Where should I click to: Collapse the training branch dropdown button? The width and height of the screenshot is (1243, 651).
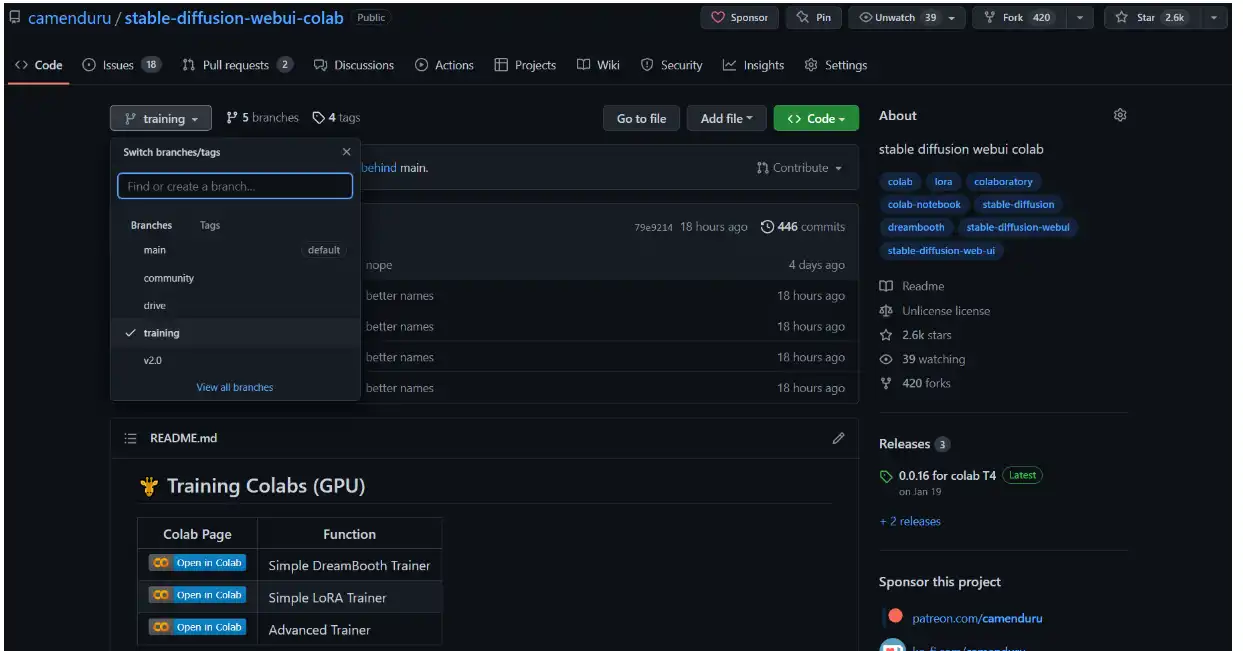pyautogui.click(x=161, y=118)
